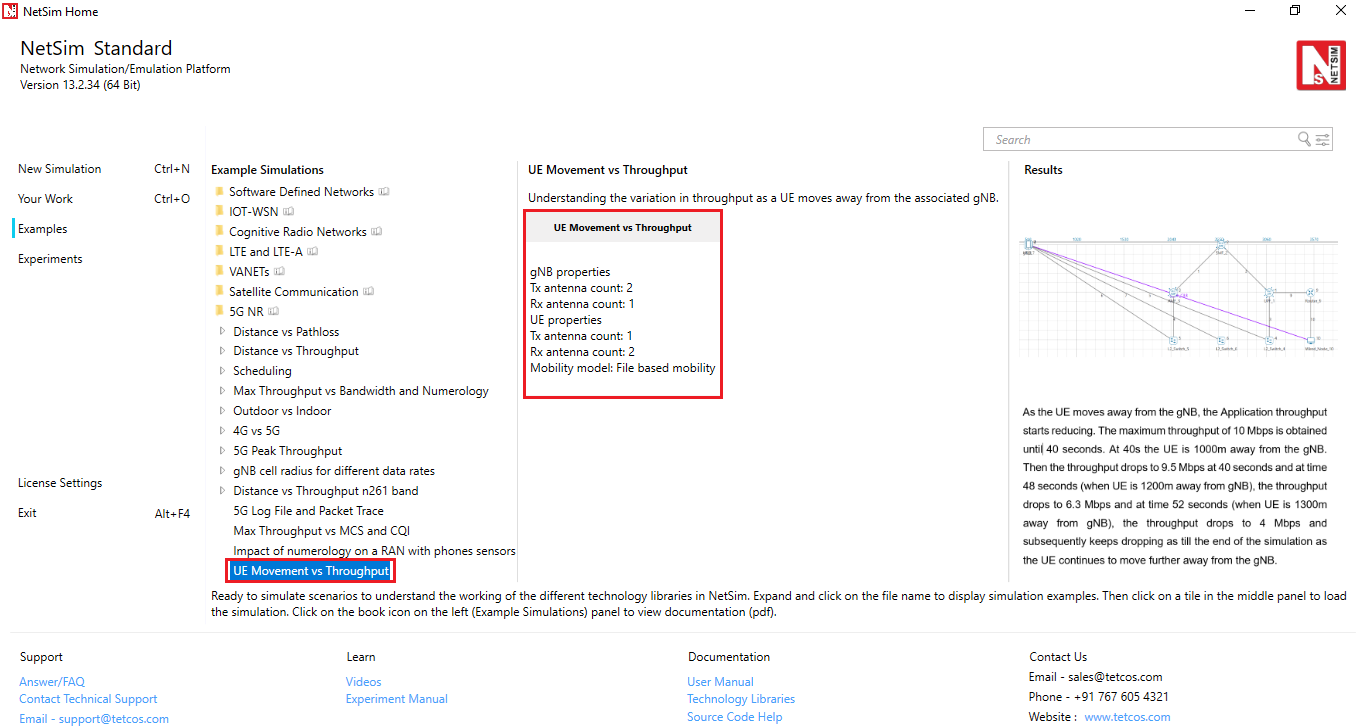Open the Source Code Help link
Screen dimensions: 1366x728
point(735,717)
